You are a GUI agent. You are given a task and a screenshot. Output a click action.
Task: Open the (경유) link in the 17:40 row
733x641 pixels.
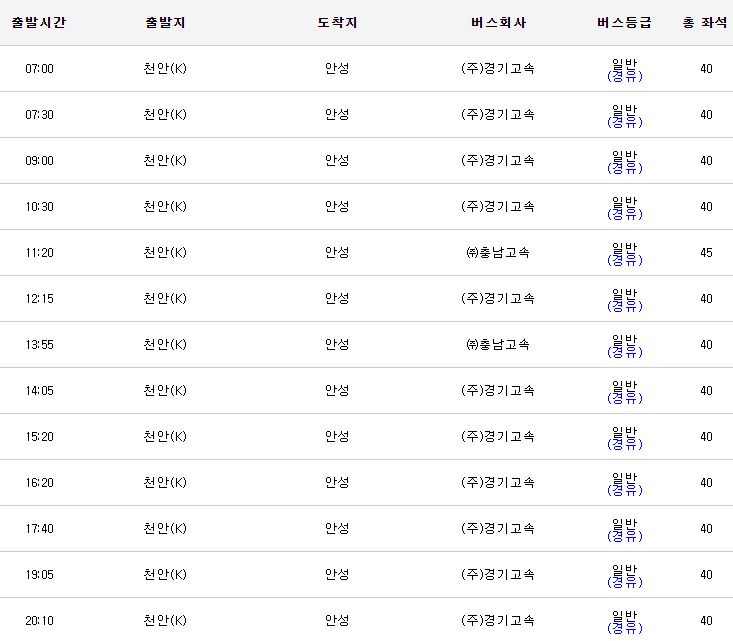tap(625, 536)
